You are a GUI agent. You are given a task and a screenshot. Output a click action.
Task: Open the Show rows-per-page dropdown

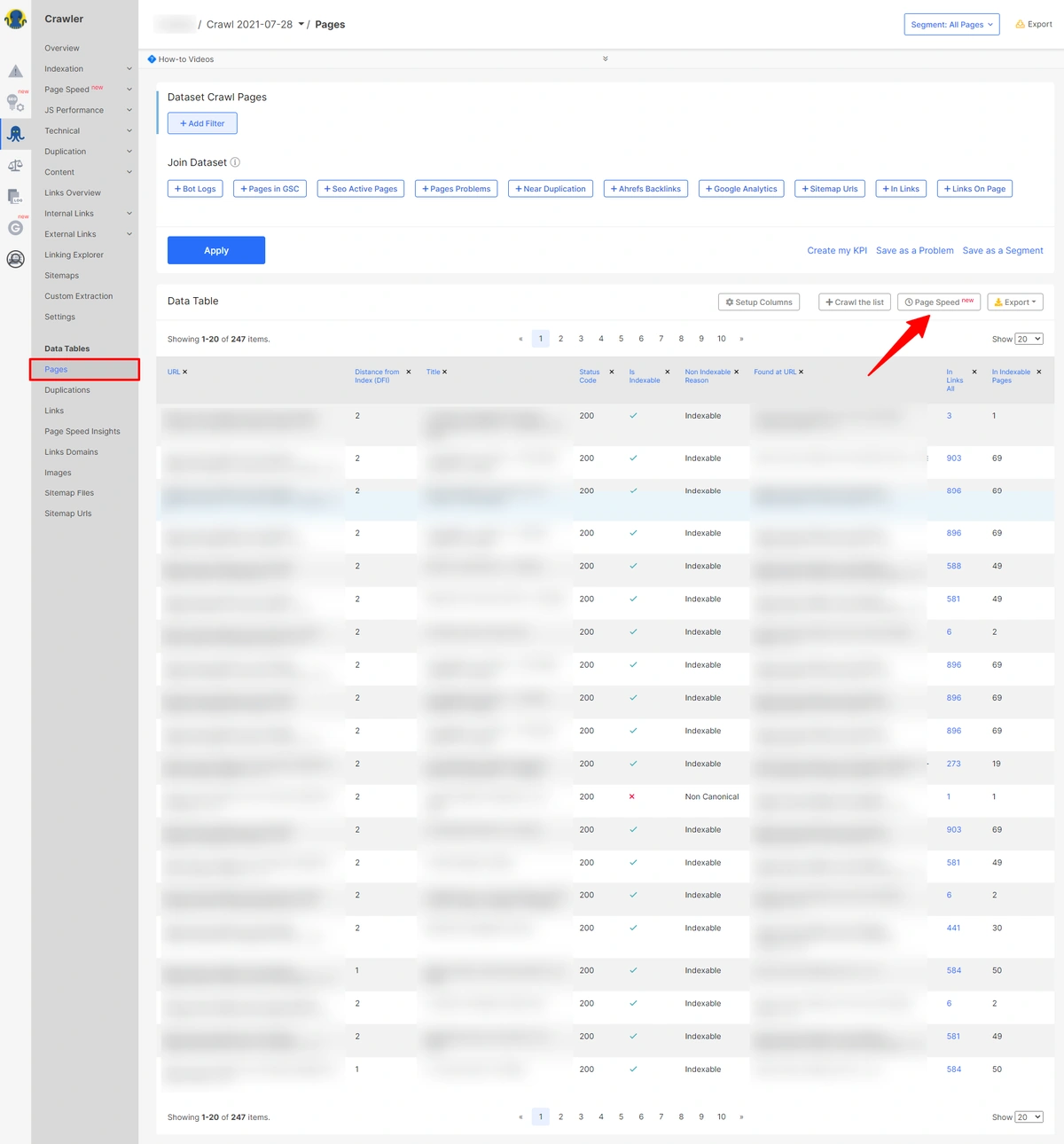[1029, 339]
